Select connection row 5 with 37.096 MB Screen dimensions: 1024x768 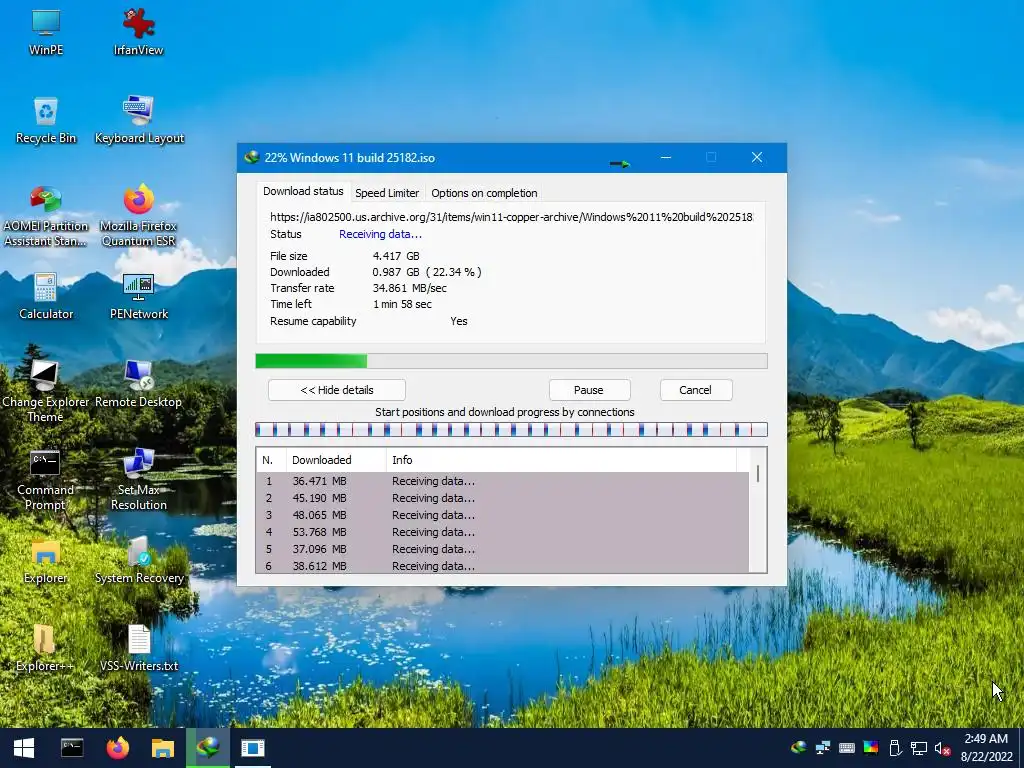pos(503,549)
